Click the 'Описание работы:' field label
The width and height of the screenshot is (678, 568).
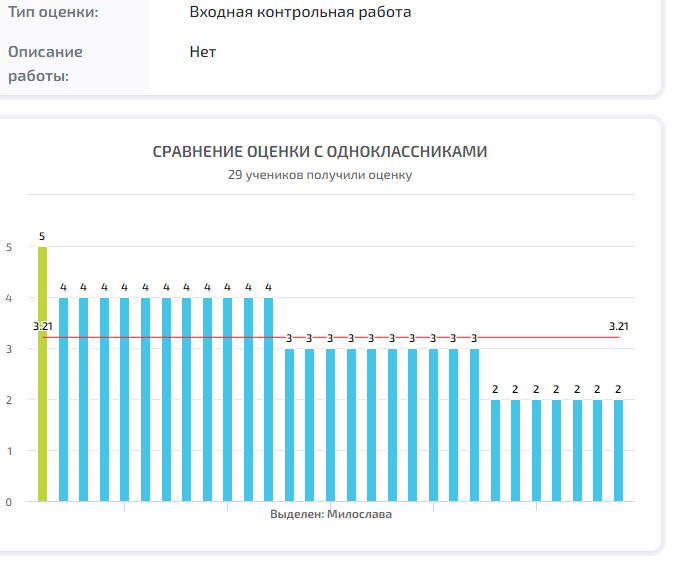click(45, 63)
